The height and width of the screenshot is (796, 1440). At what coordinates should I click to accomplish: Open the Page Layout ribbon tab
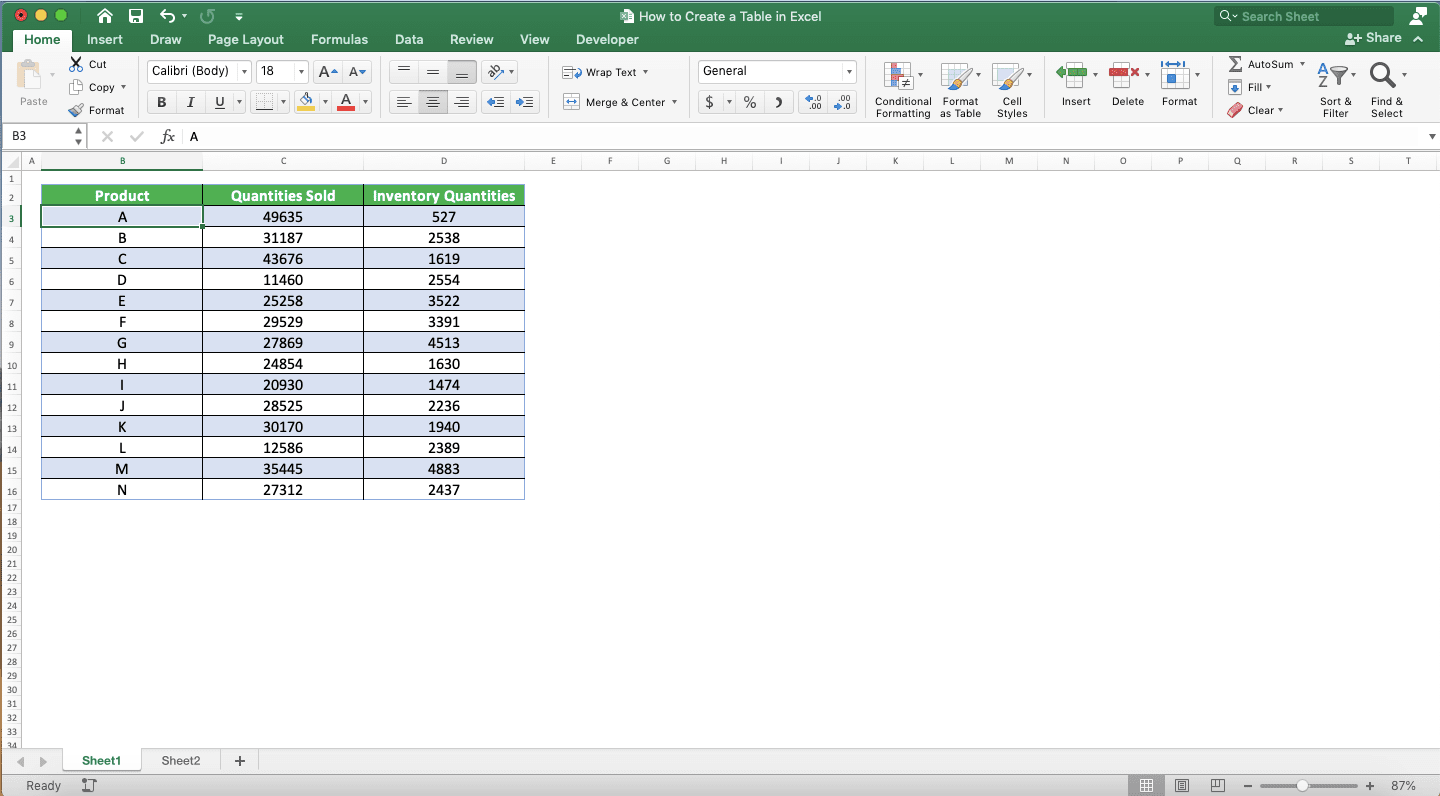click(x=246, y=39)
